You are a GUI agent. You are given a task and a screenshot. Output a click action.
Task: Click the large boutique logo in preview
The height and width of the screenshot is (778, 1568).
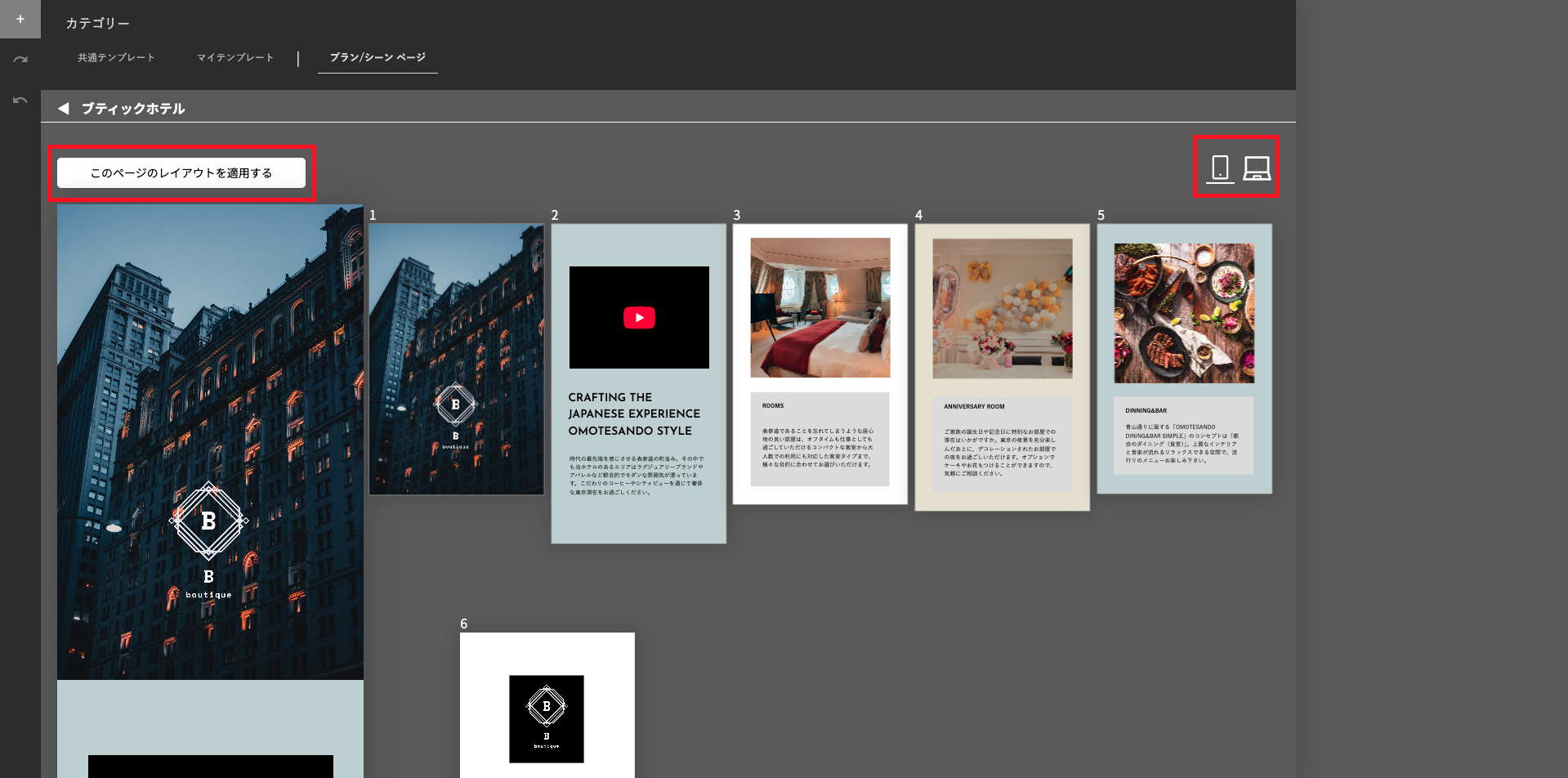(208, 521)
